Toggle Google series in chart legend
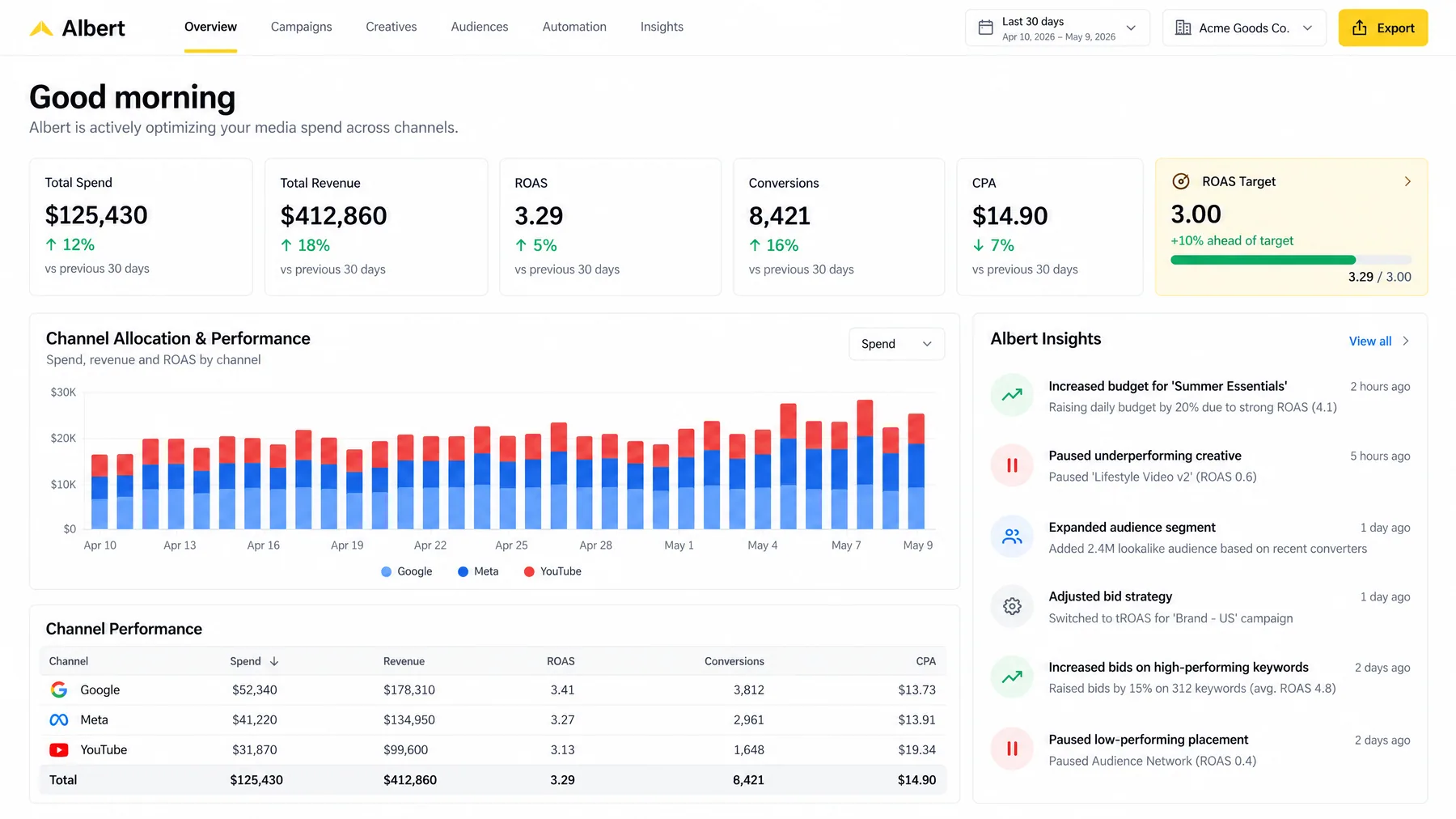This screenshot has height=819, width=1456. tap(407, 571)
